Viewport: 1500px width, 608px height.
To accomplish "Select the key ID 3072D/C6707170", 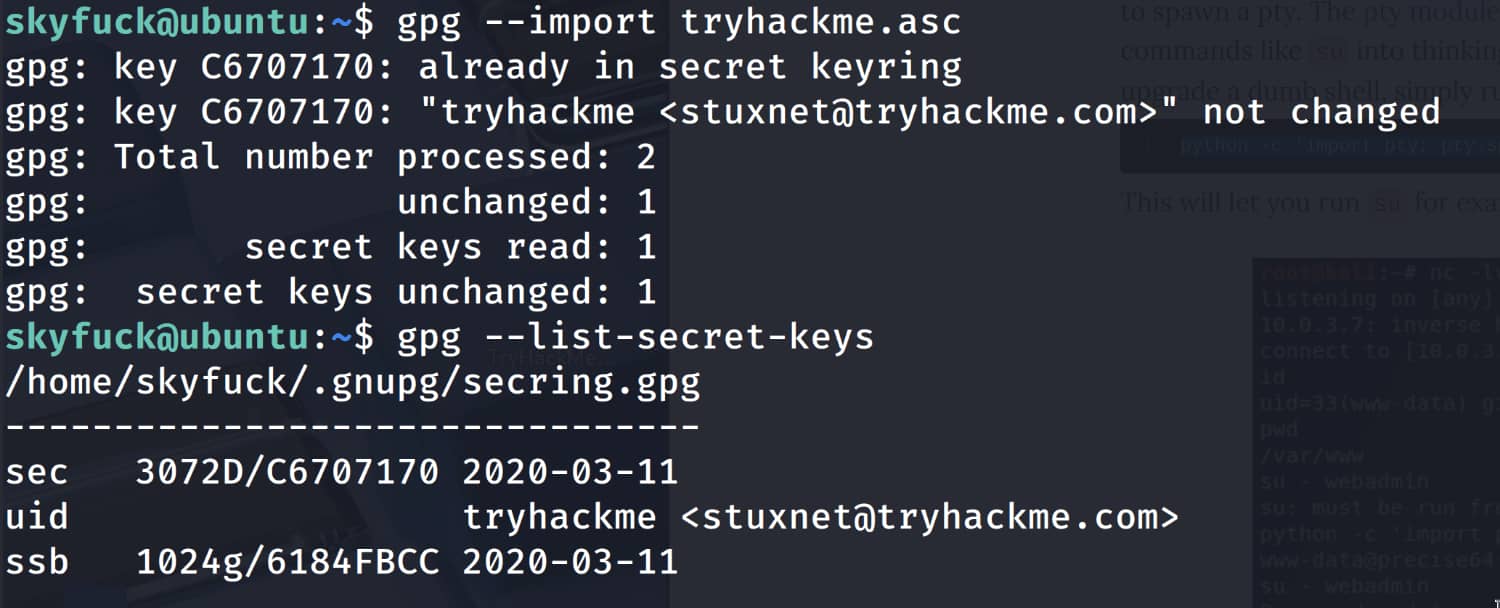I will coord(287,472).
